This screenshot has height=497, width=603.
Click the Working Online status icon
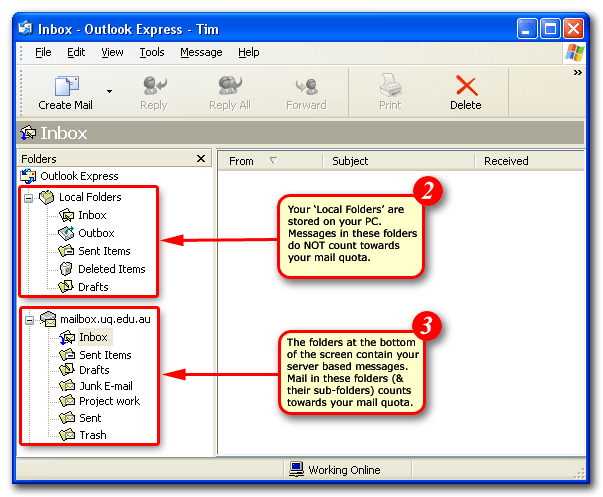(x=296, y=469)
